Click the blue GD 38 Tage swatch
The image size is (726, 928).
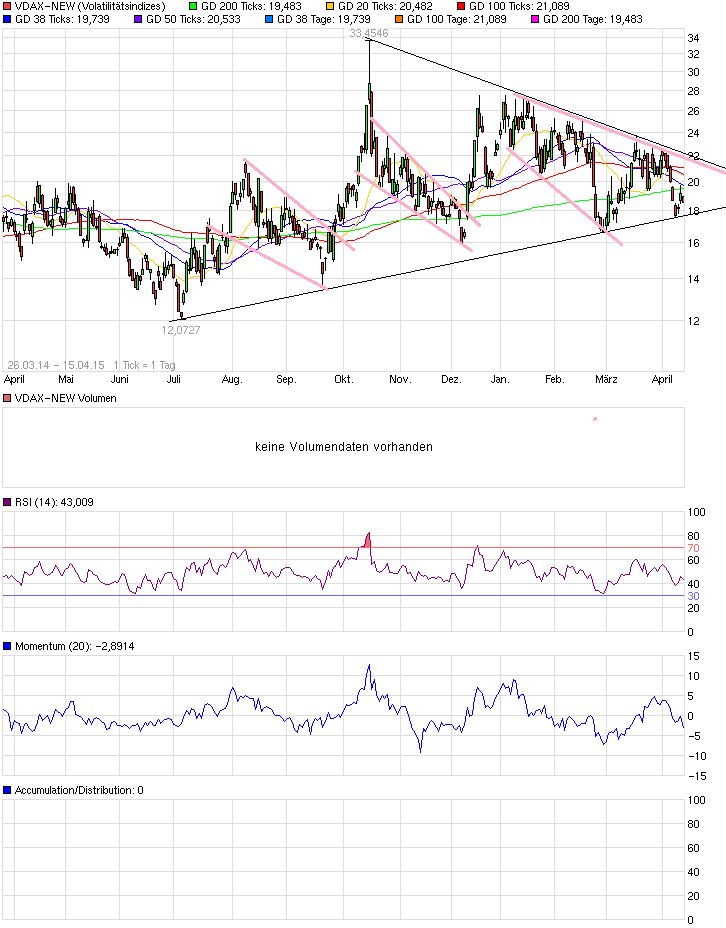pyautogui.click(x=269, y=20)
